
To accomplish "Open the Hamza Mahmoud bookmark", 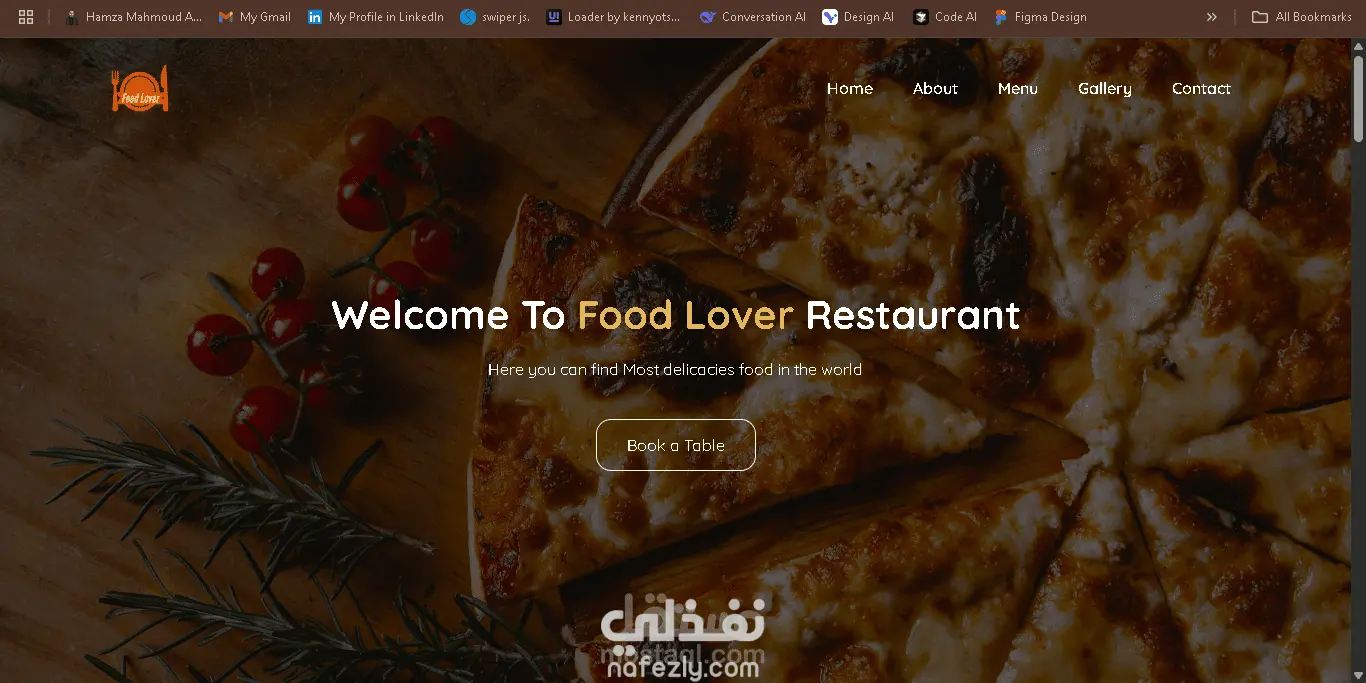I will click(133, 17).
